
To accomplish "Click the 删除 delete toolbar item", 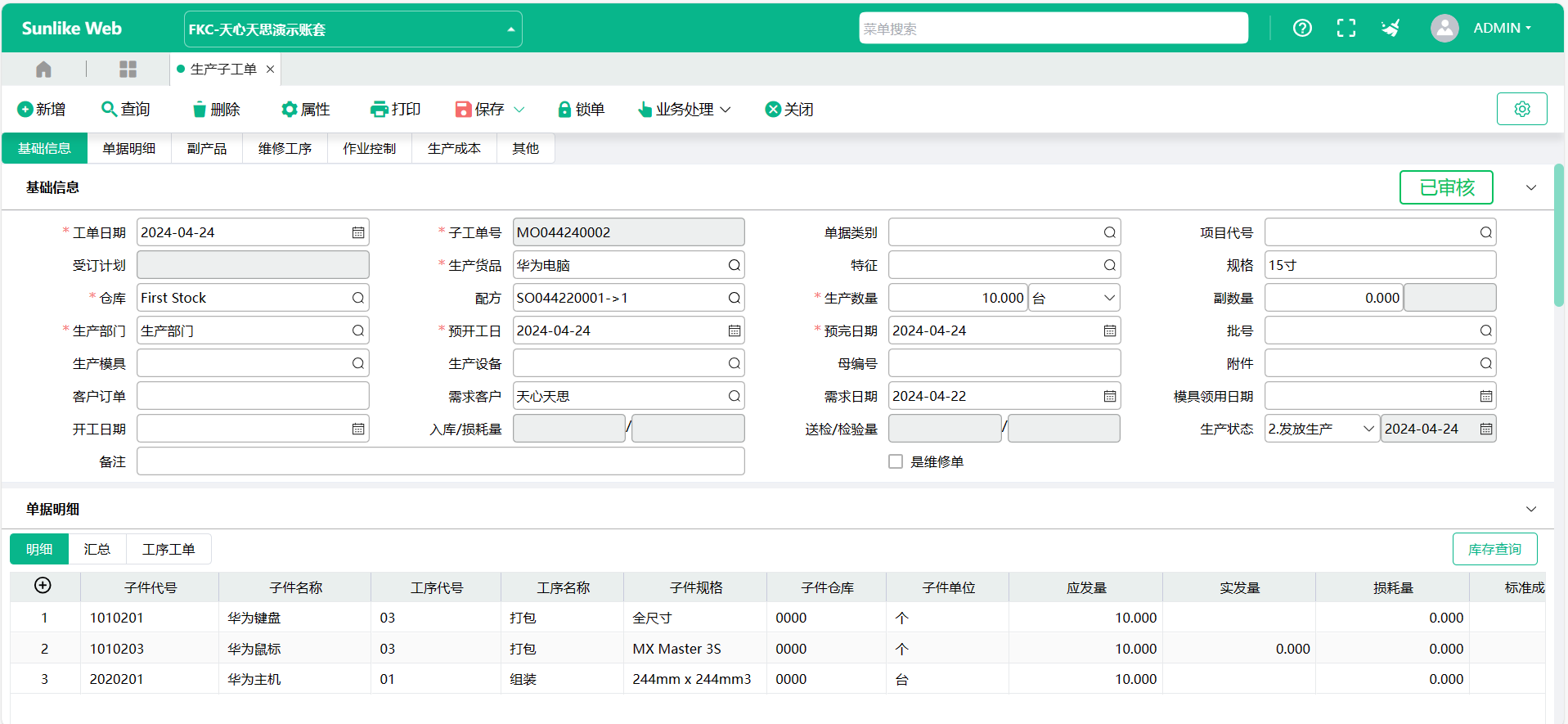I will [x=216, y=109].
